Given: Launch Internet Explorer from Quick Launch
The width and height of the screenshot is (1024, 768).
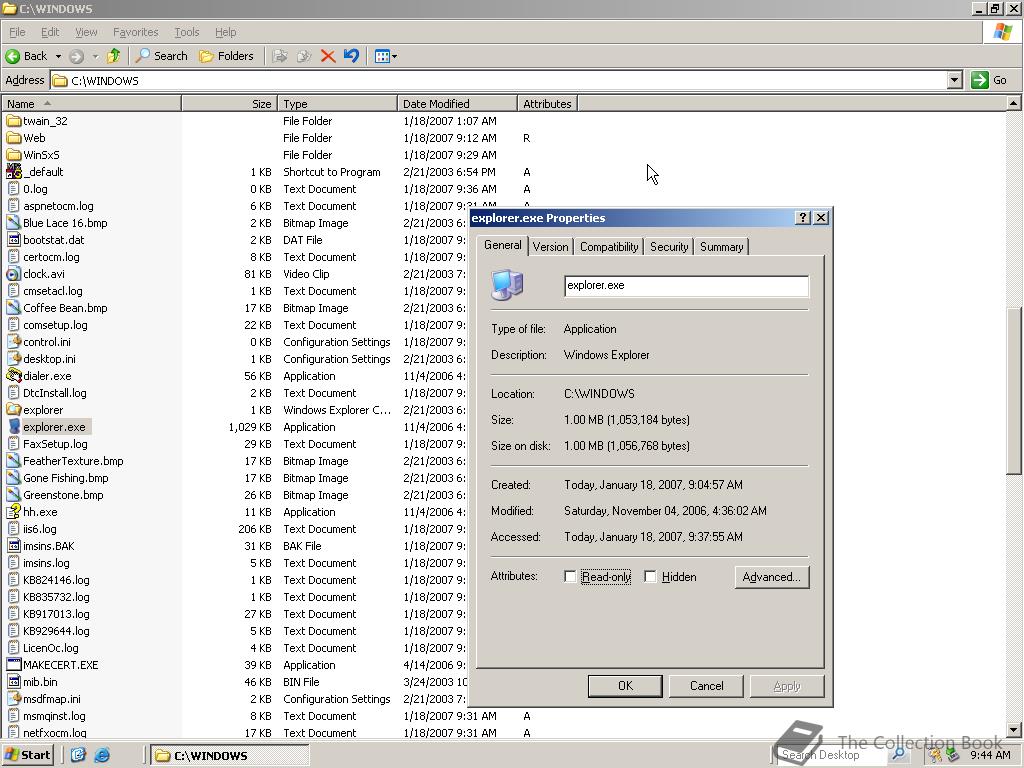Looking at the screenshot, I should coord(102,755).
